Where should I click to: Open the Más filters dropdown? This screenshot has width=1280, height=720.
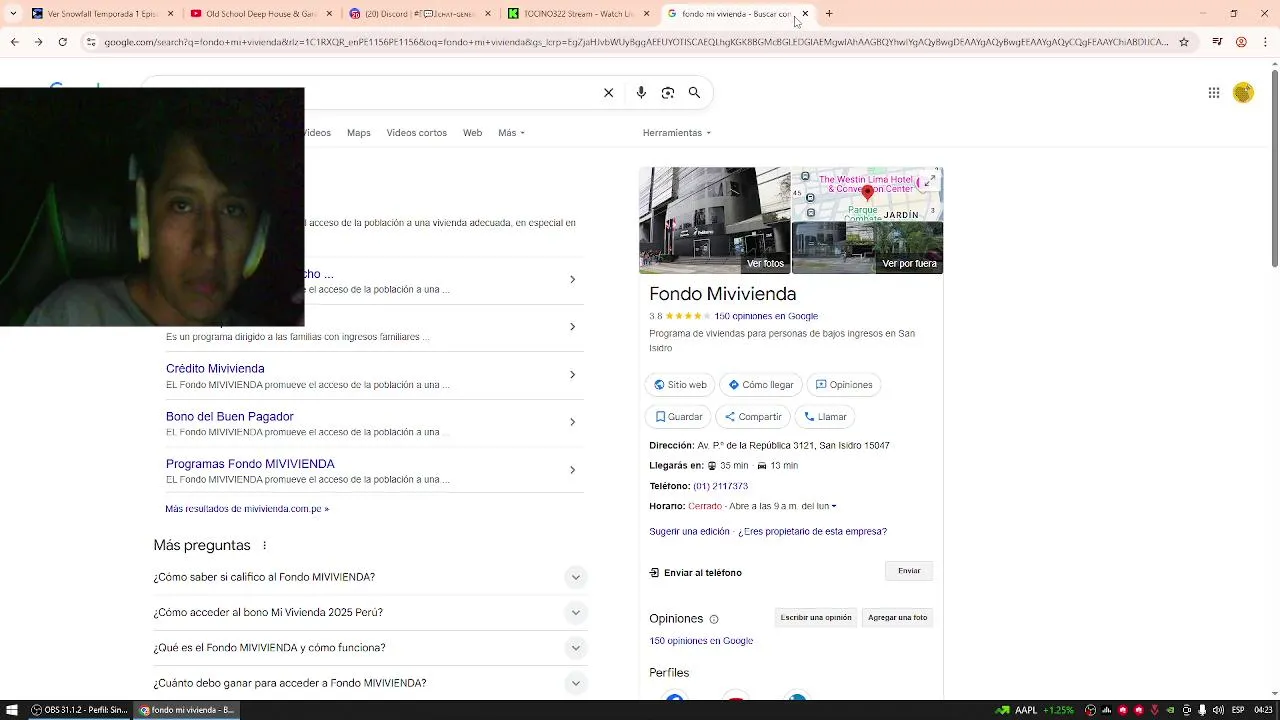(x=511, y=133)
